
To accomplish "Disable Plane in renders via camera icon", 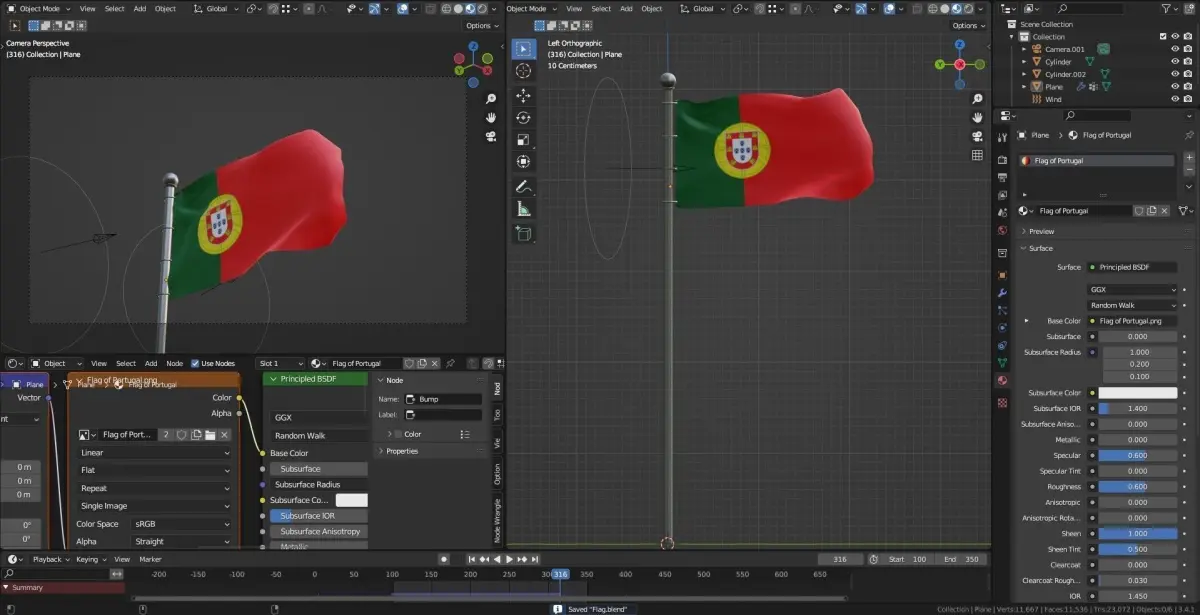I will [1189, 87].
